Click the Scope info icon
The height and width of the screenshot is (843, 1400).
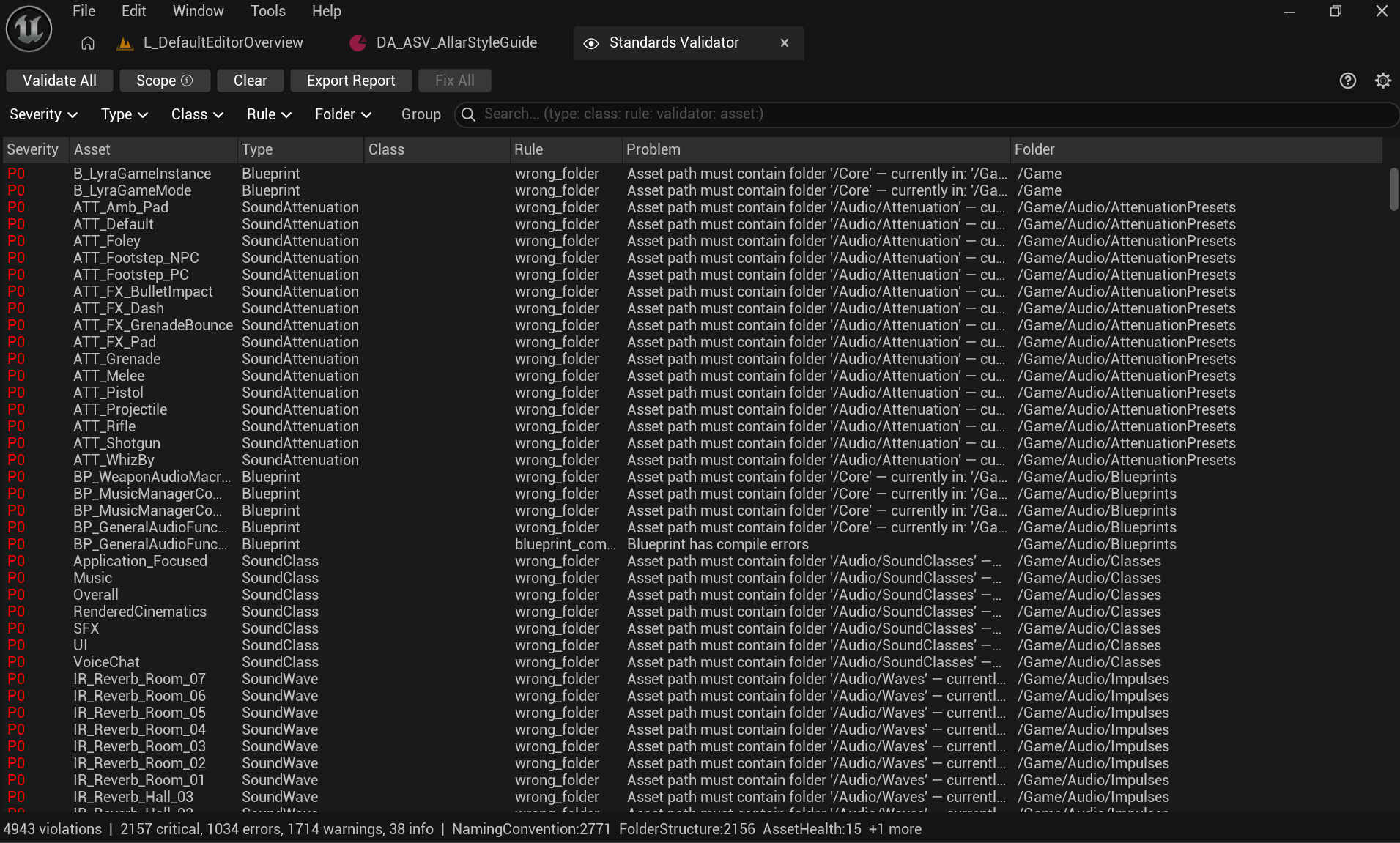coord(187,81)
